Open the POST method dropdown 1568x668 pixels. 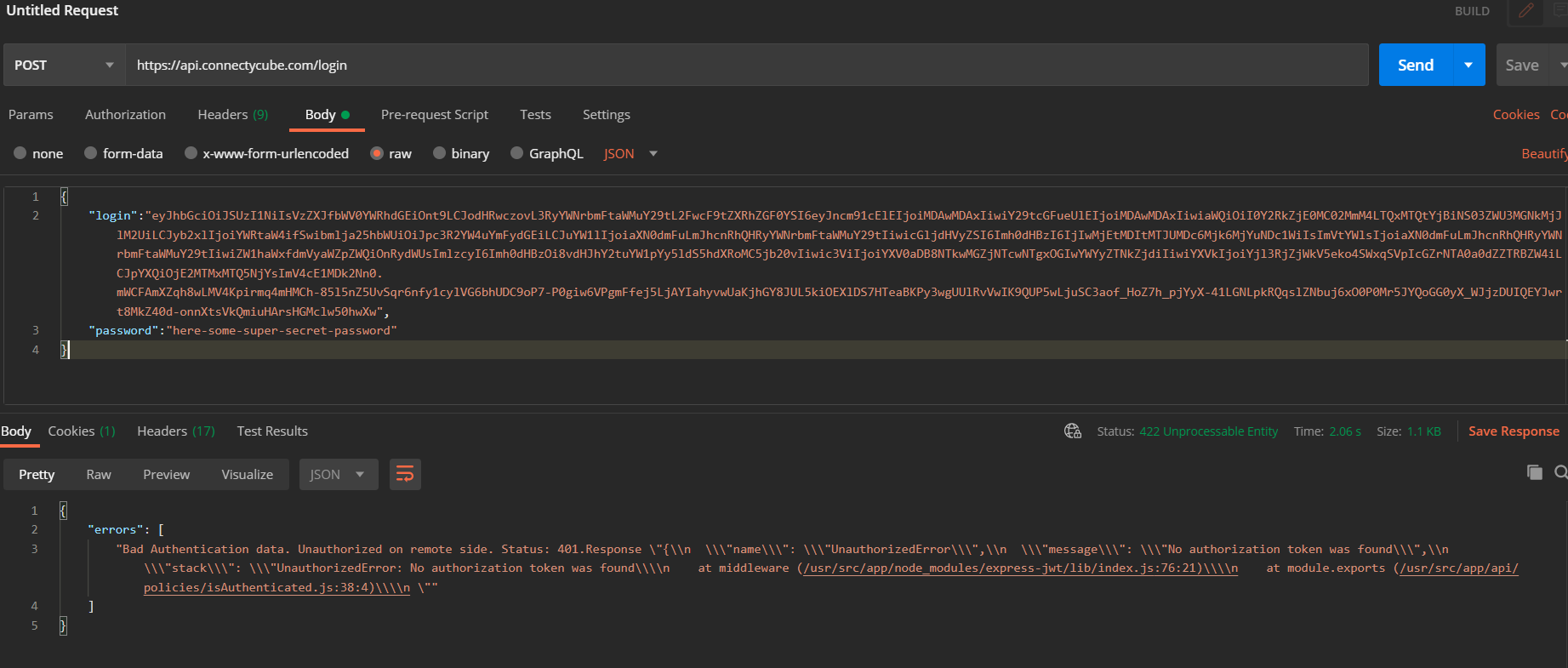click(65, 65)
